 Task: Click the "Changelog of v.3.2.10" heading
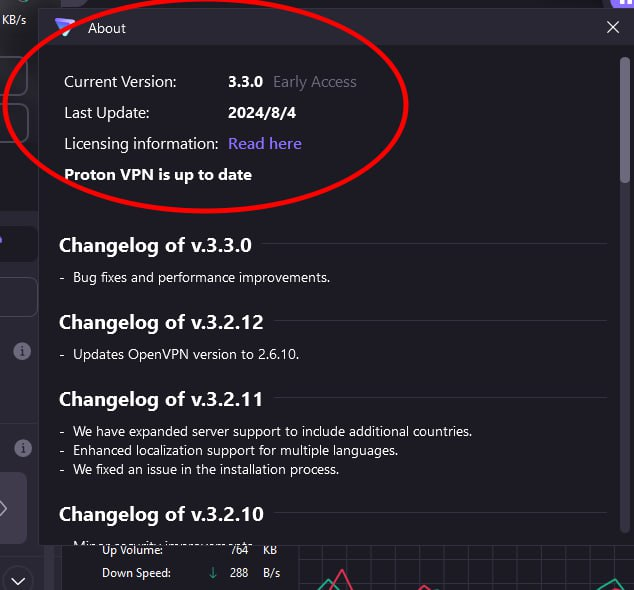(161, 514)
